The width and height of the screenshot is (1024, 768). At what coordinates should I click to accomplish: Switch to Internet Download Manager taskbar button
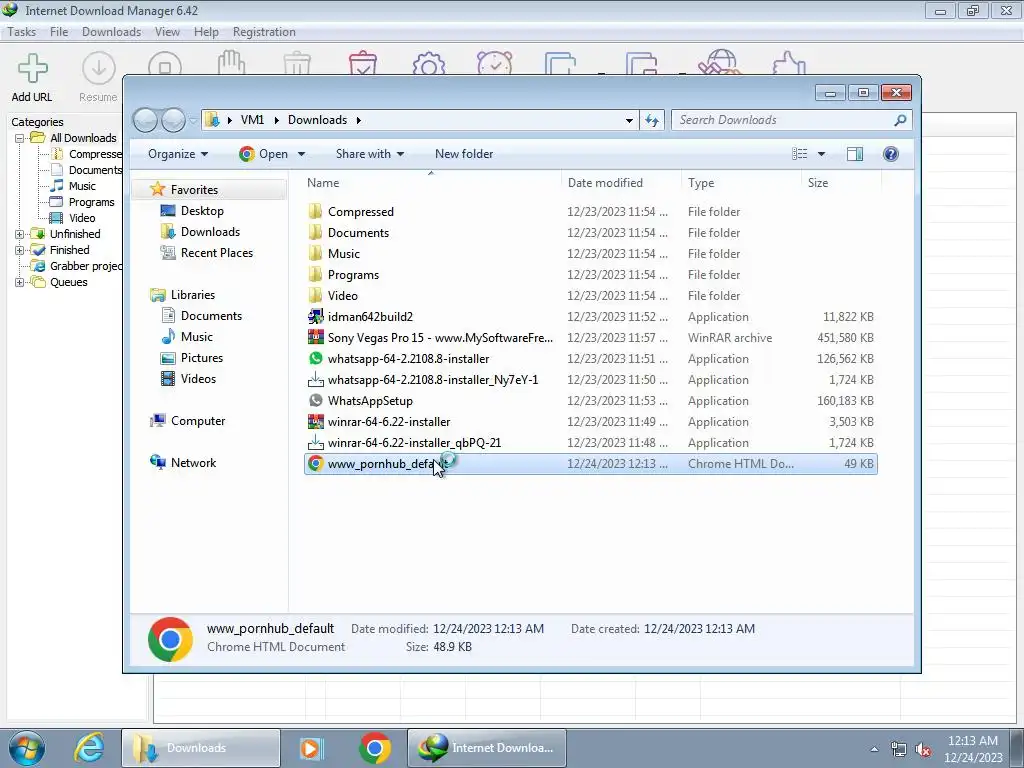click(487, 748)
